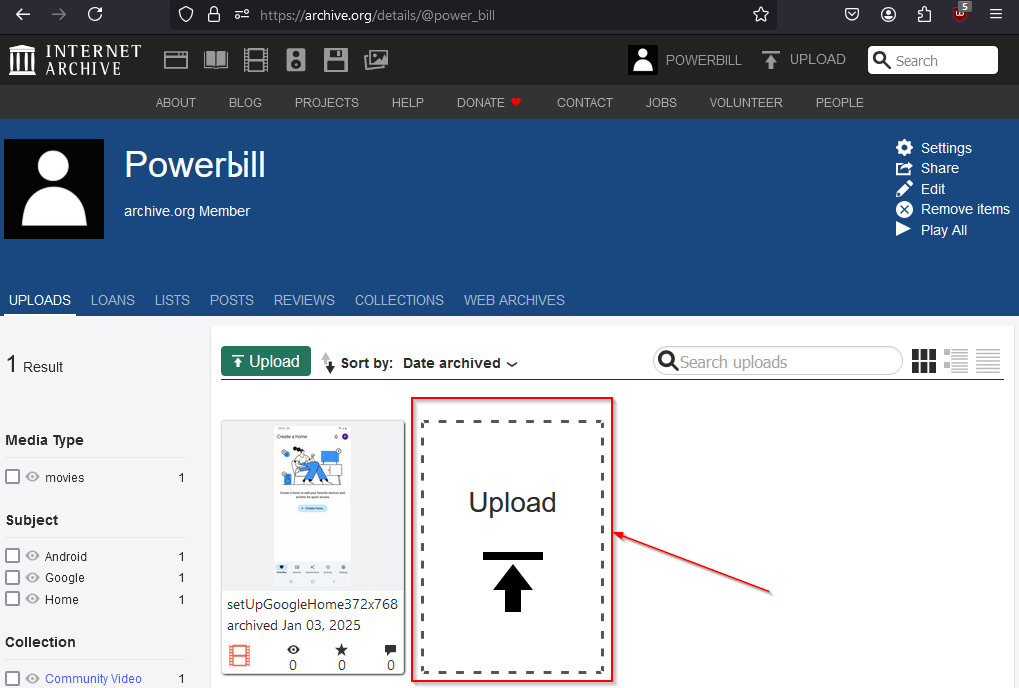Open the Audio speaker icon
Image resolution: width=1019 pixels, height=688 pixels.
[296, 60]
